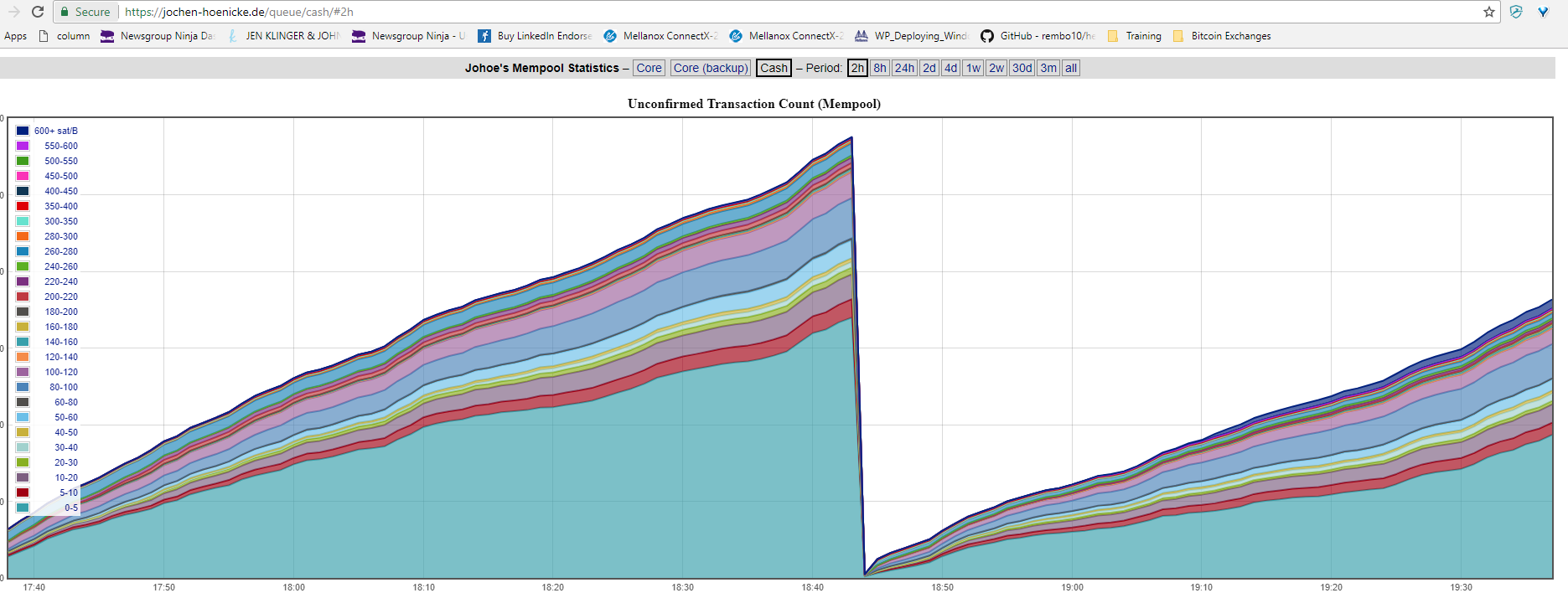Set period to 1w
1568x598 pixels.
tap(973, 68)
